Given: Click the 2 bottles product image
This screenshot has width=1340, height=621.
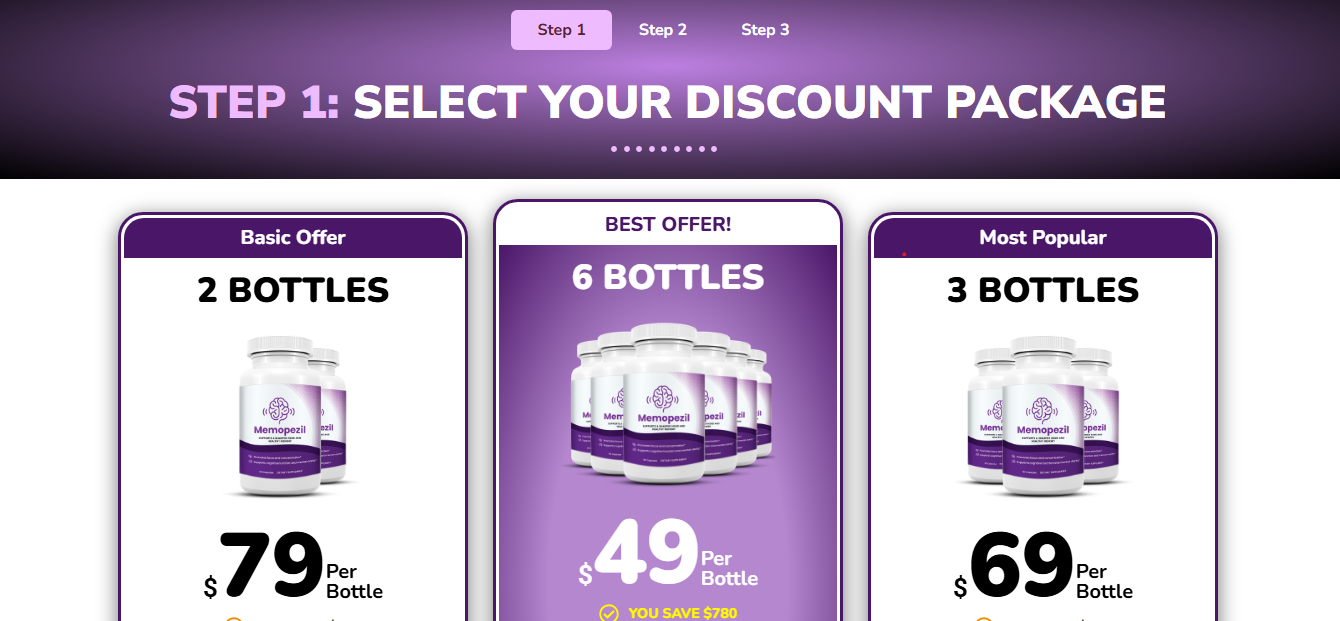Looking at the screenshot, I should [x=293, y=415].
